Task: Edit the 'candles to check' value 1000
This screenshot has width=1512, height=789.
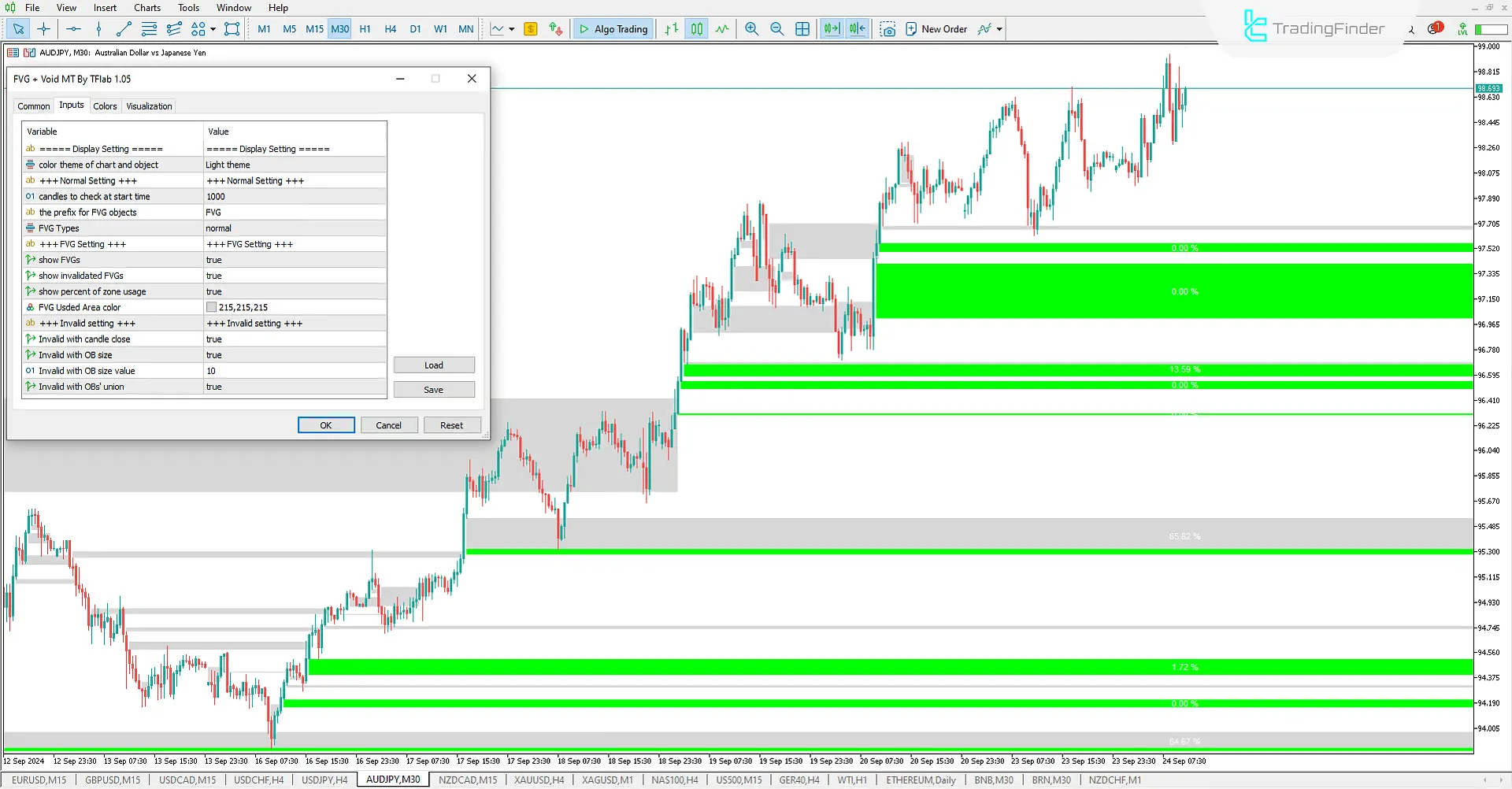Action: tap(294, 197)
